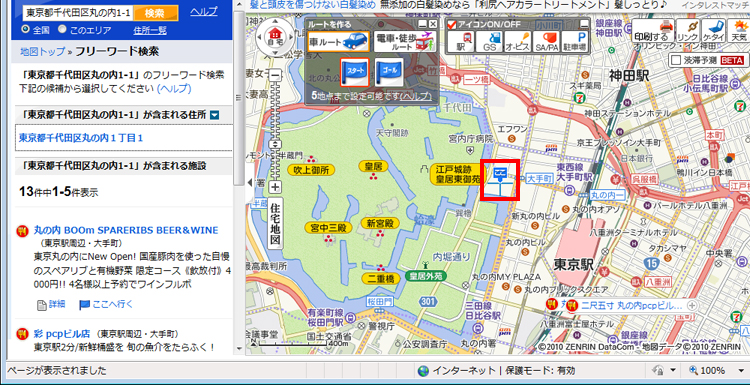Open 丸の内 BOOm SPARERIBS BEER&WINE link
Image resolution: width=750 pixels, height=385 pixels.
click(126, 230)
